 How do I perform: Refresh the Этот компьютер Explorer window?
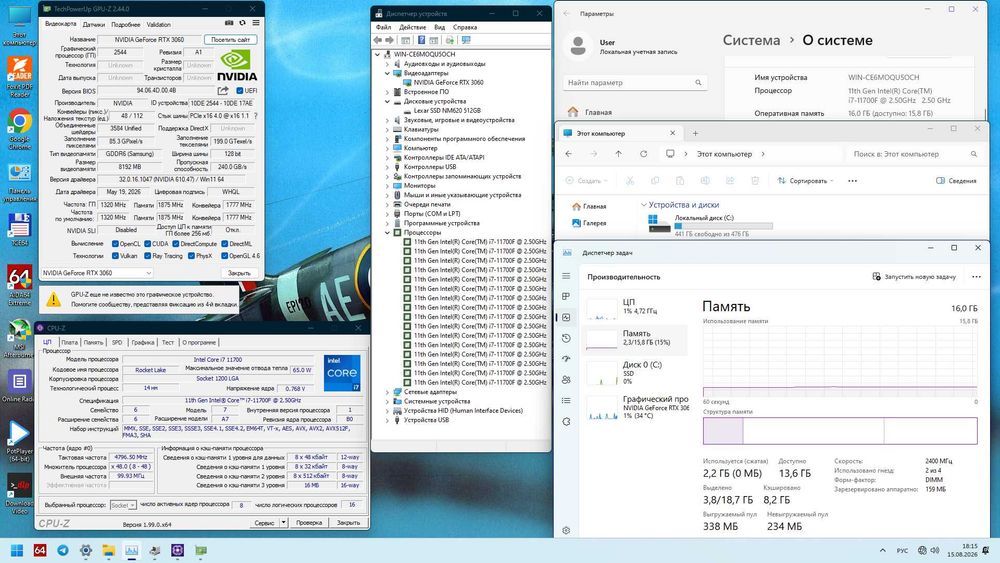(643, 154)
